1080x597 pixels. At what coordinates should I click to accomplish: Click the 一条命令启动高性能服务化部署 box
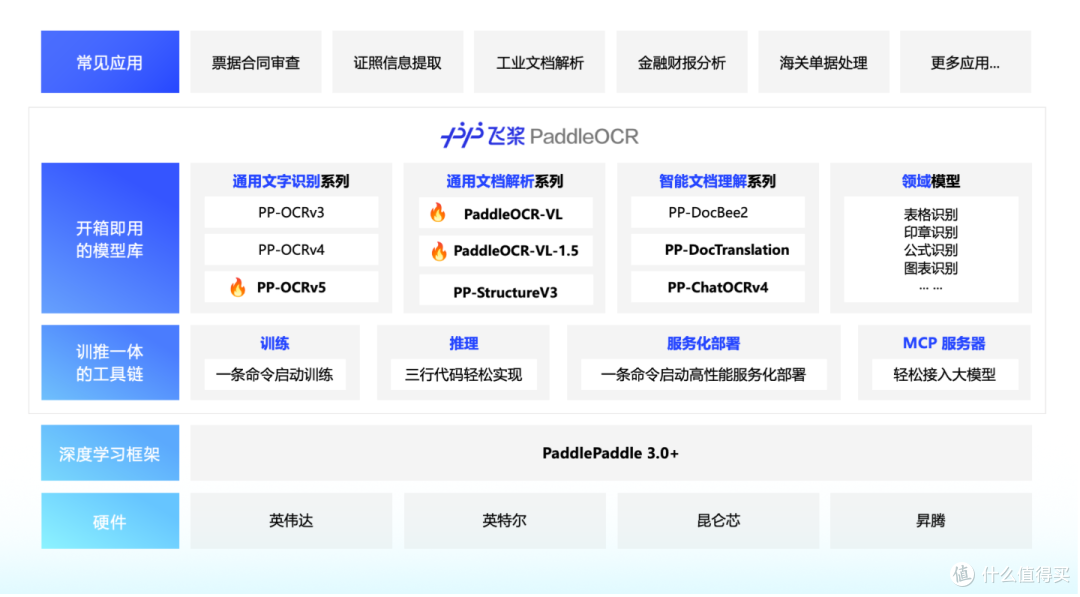[x=703, y=375]
